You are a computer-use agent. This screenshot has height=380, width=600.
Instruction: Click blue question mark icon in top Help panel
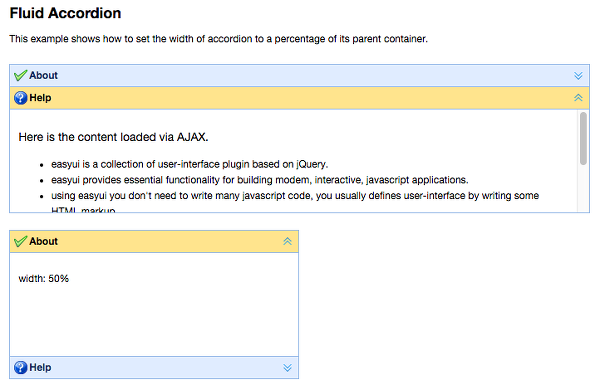click(20, 98)
